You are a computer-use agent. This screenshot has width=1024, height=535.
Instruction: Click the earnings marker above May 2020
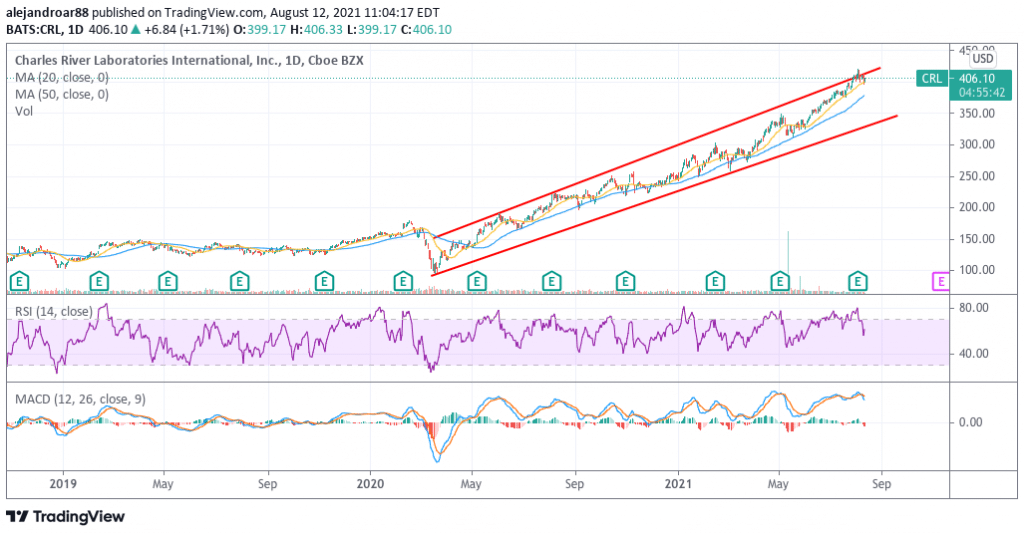tap(477, 282)
